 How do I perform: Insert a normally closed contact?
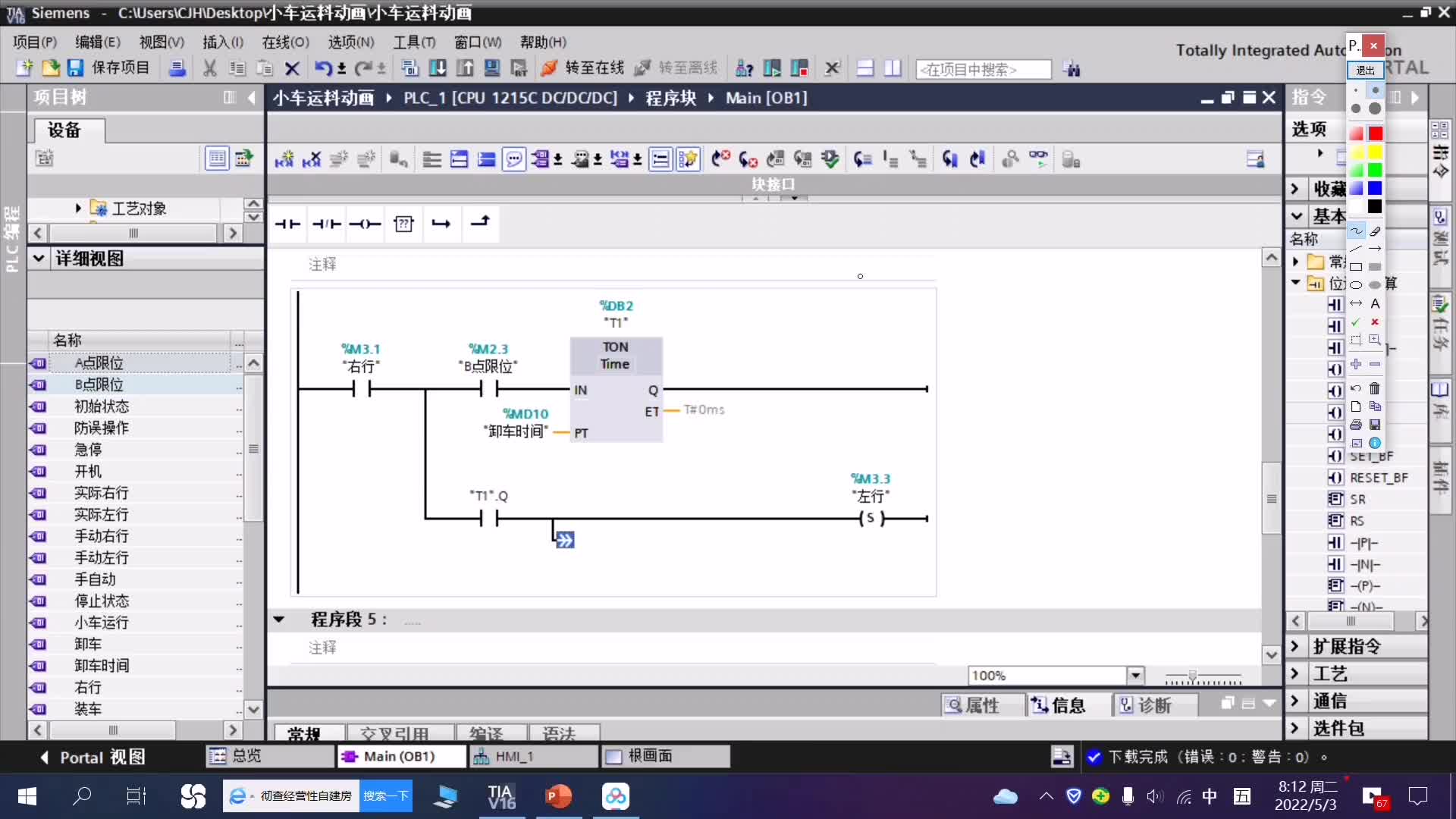coord(327,224)
